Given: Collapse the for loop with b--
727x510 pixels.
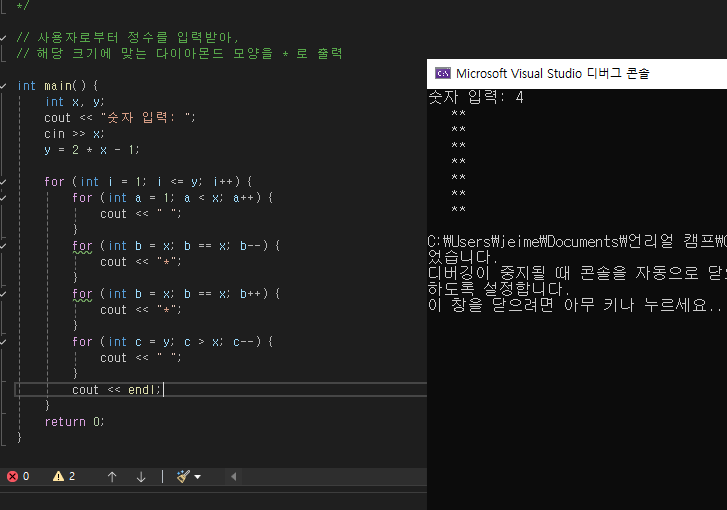Looking at the screenshot, I should coord(3,246).
